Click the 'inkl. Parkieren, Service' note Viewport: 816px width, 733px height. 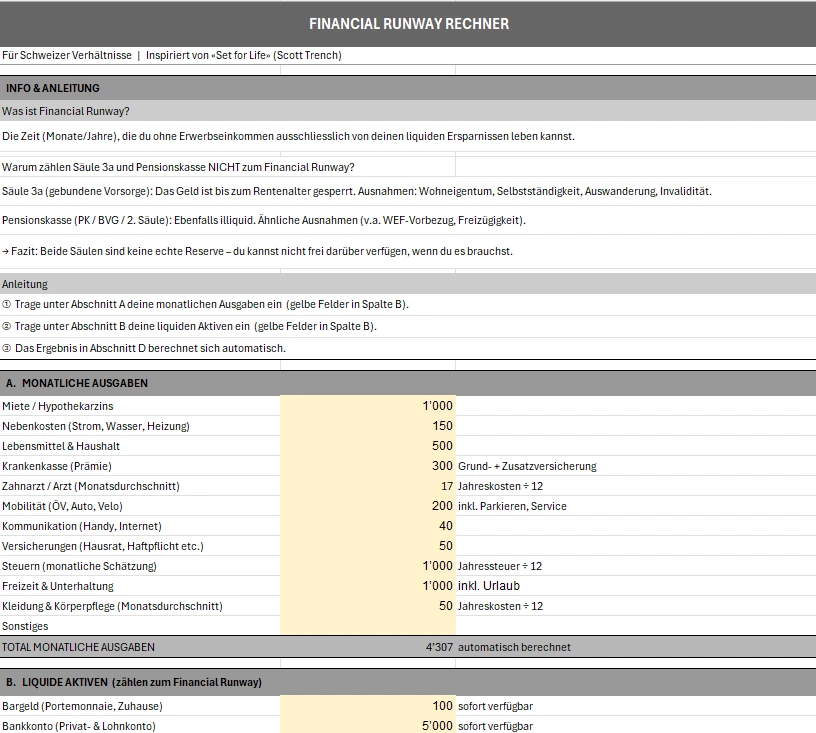512,506
